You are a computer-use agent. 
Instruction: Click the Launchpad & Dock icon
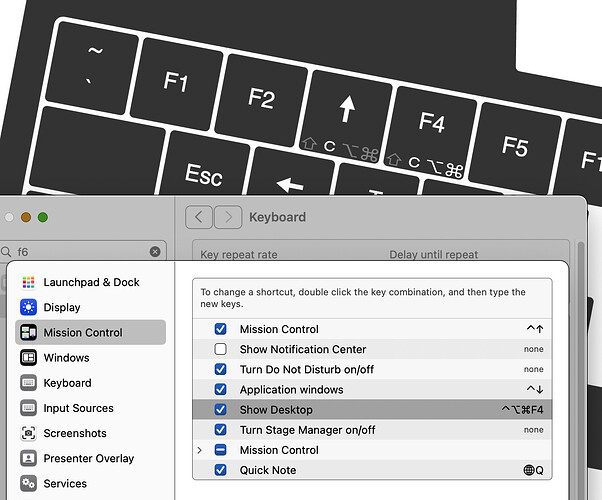point(28,282)
